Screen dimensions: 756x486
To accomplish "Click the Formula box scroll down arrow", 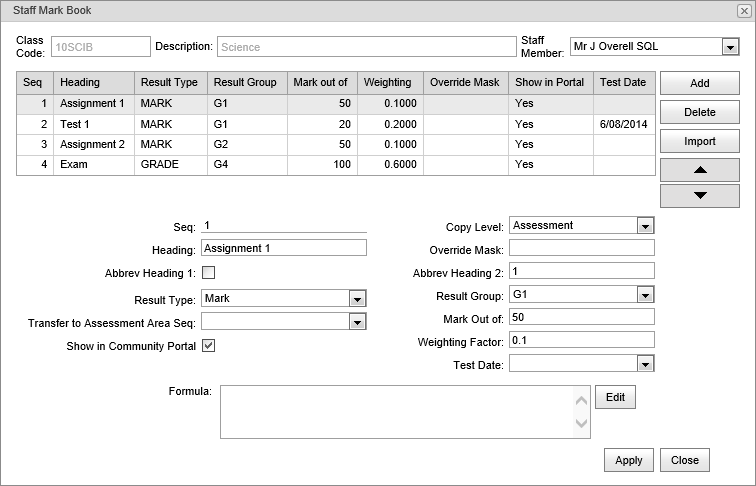I will tap(581, 423).
